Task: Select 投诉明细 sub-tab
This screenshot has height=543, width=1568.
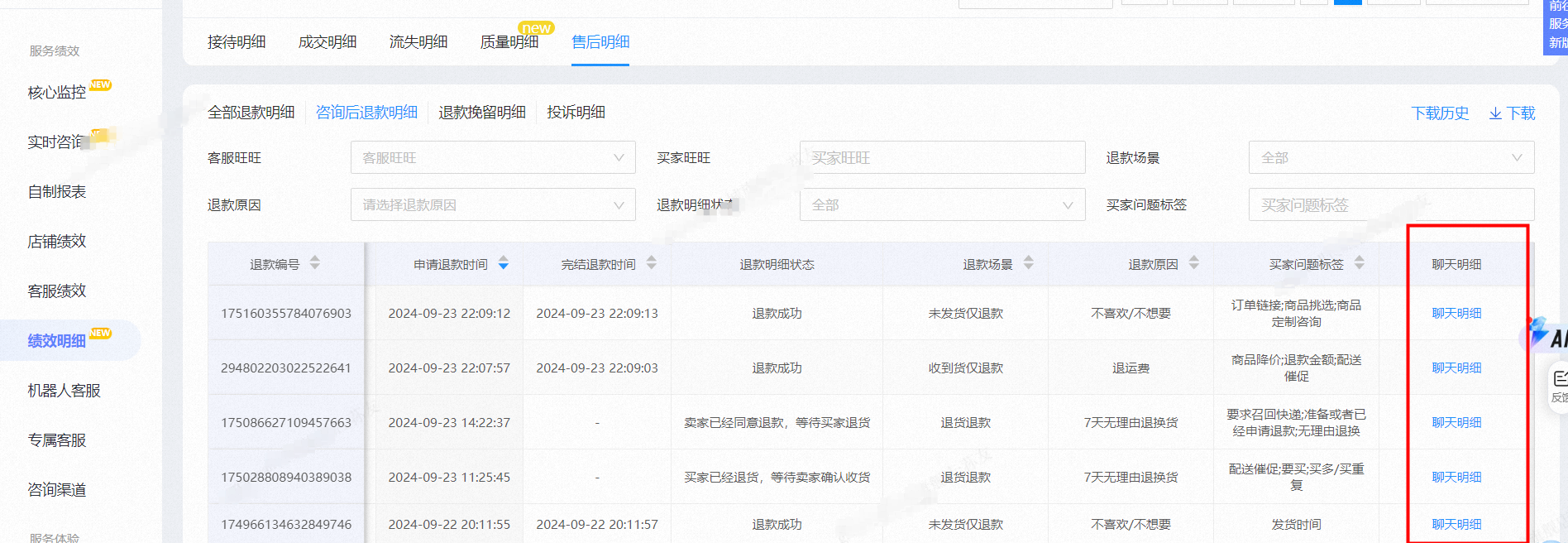Action: click(x=576, y=112)
